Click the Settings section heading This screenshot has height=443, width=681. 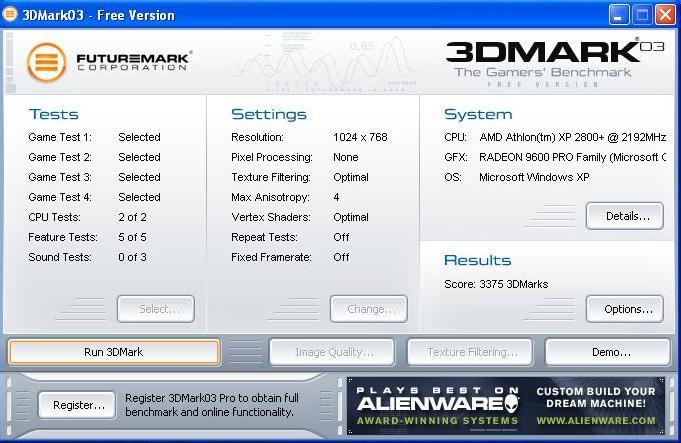pyautogui.click(x=269, y=114)
